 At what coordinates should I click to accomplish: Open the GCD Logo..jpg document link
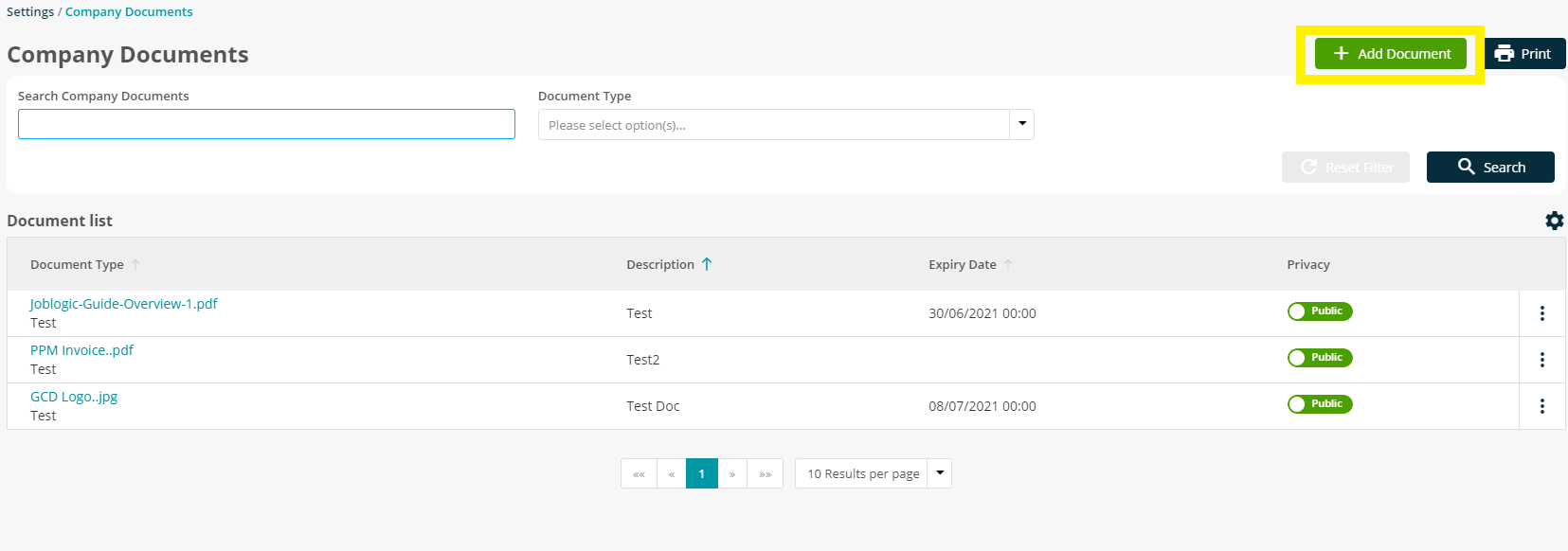(74, 397)
